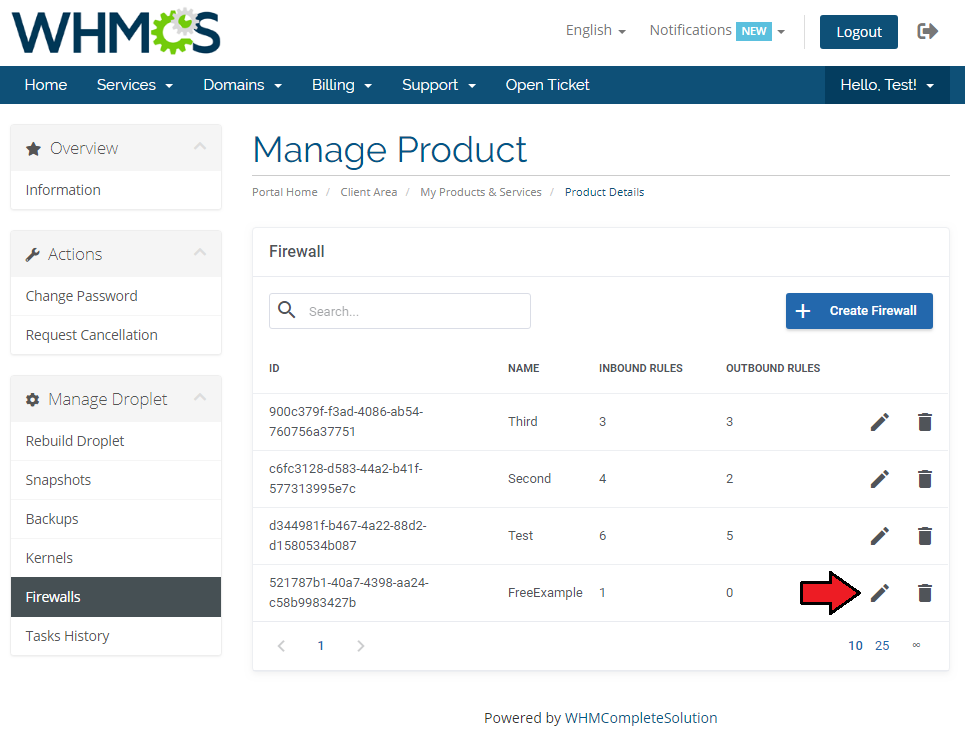Viewport: 965px width, 751px height.
Task: Click the Actions wrench icon
Action: click(33, 255)
